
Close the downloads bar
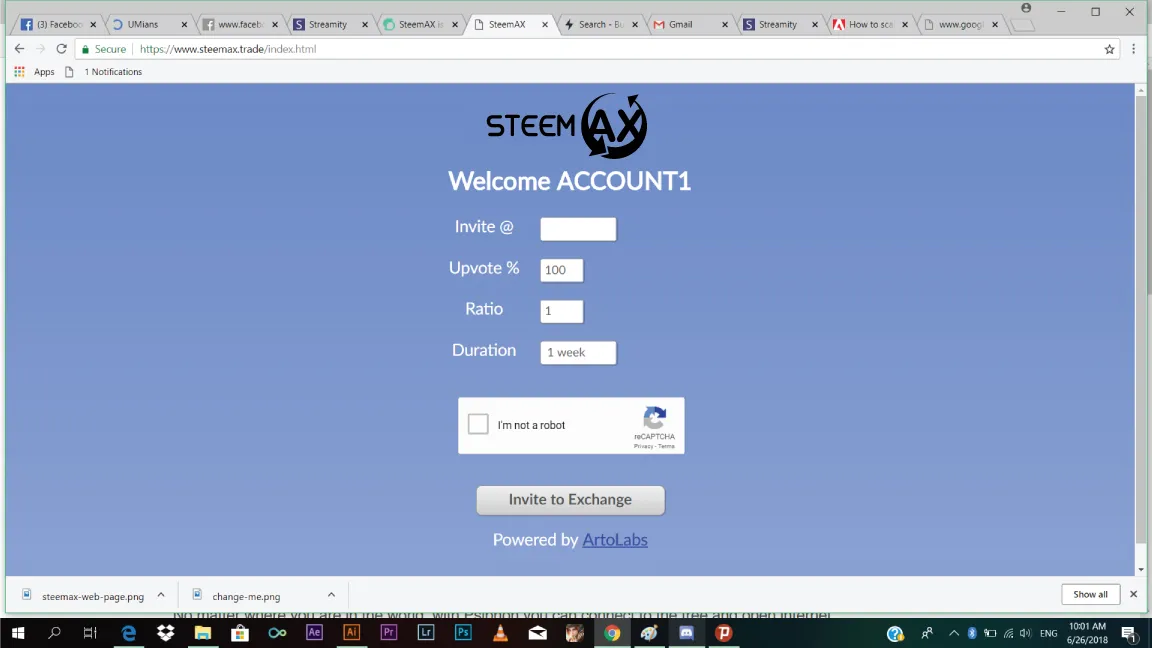click(x=1134, y=594)
